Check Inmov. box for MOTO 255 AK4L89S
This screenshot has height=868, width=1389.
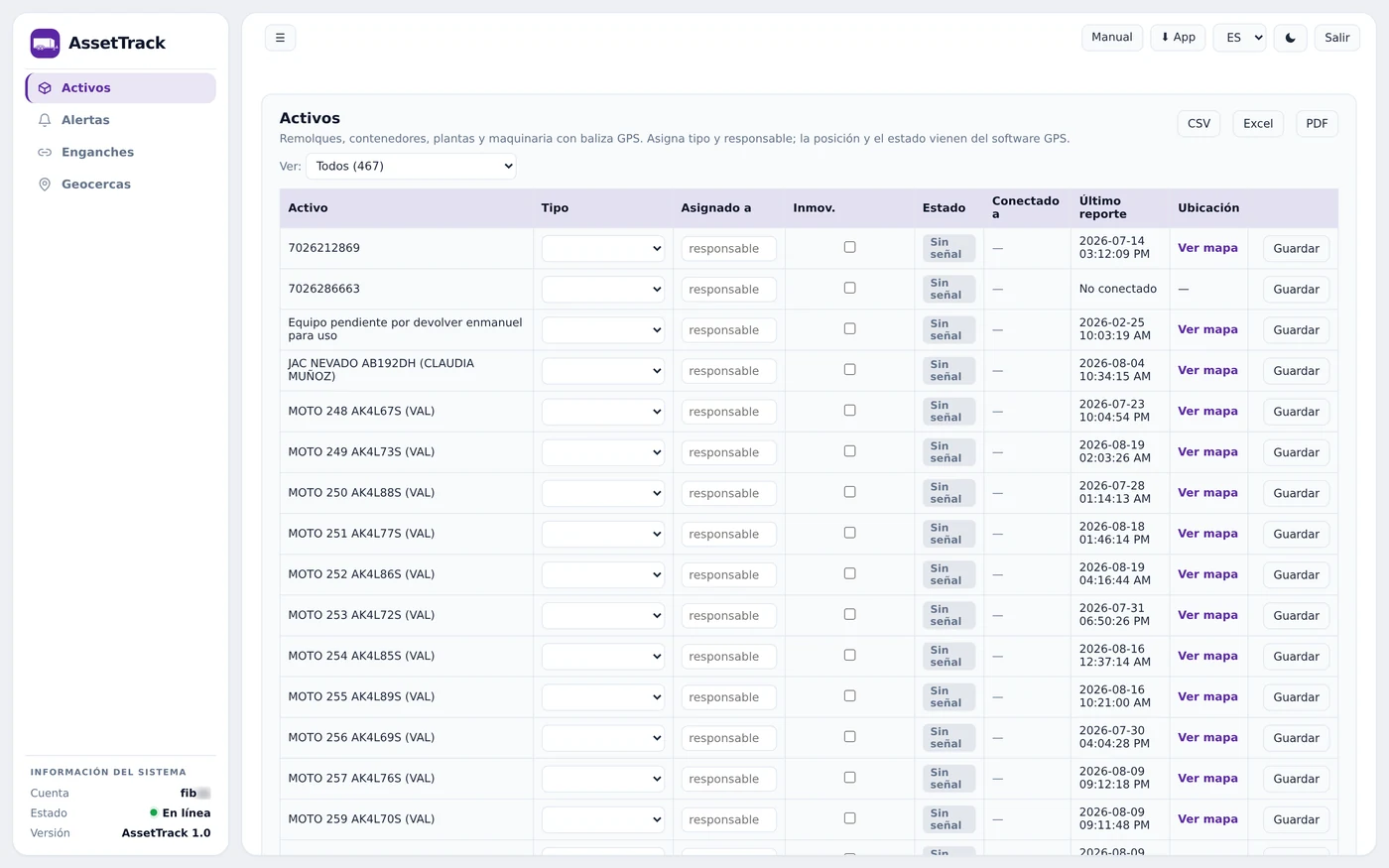pyautogui.click(x=849, y=695)
